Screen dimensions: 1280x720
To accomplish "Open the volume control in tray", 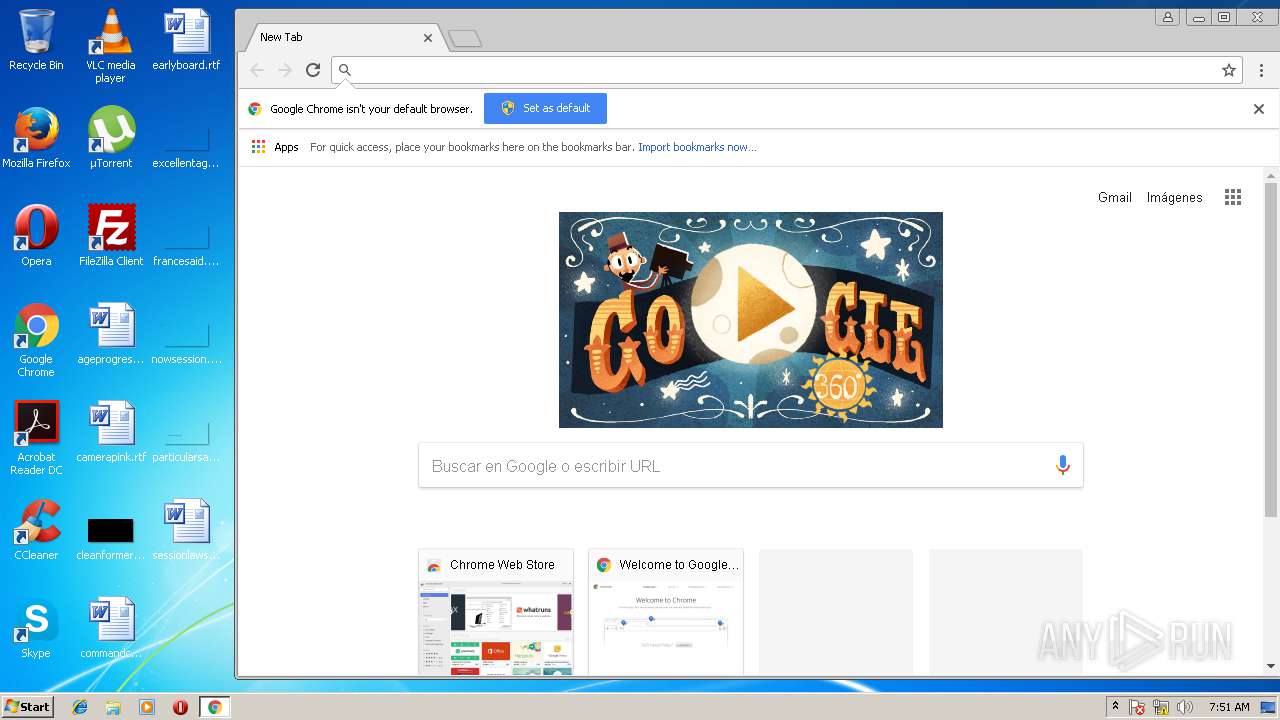I will tap(1185, 707).
